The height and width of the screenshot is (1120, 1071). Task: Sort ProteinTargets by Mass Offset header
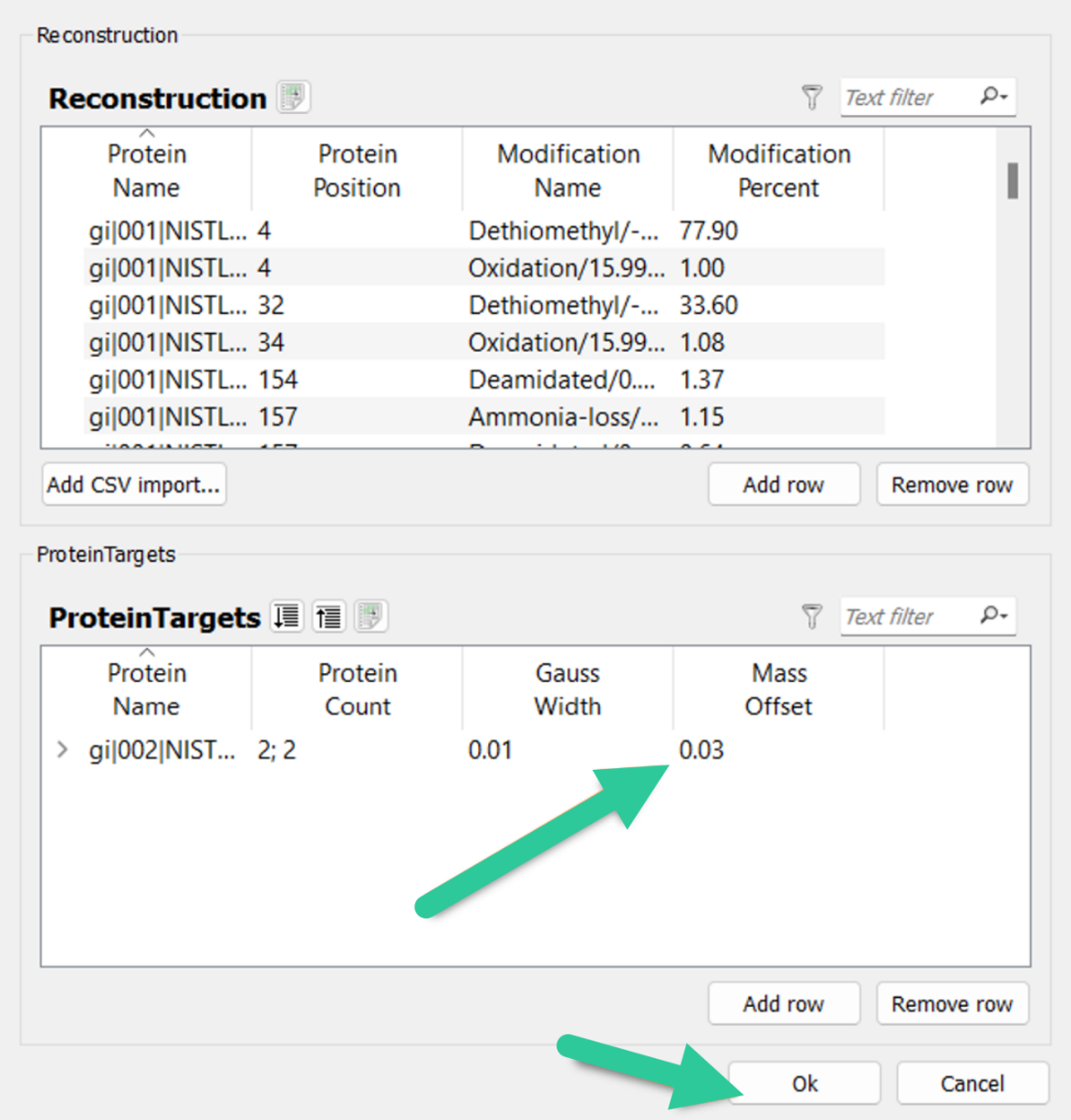coord(778,690)
